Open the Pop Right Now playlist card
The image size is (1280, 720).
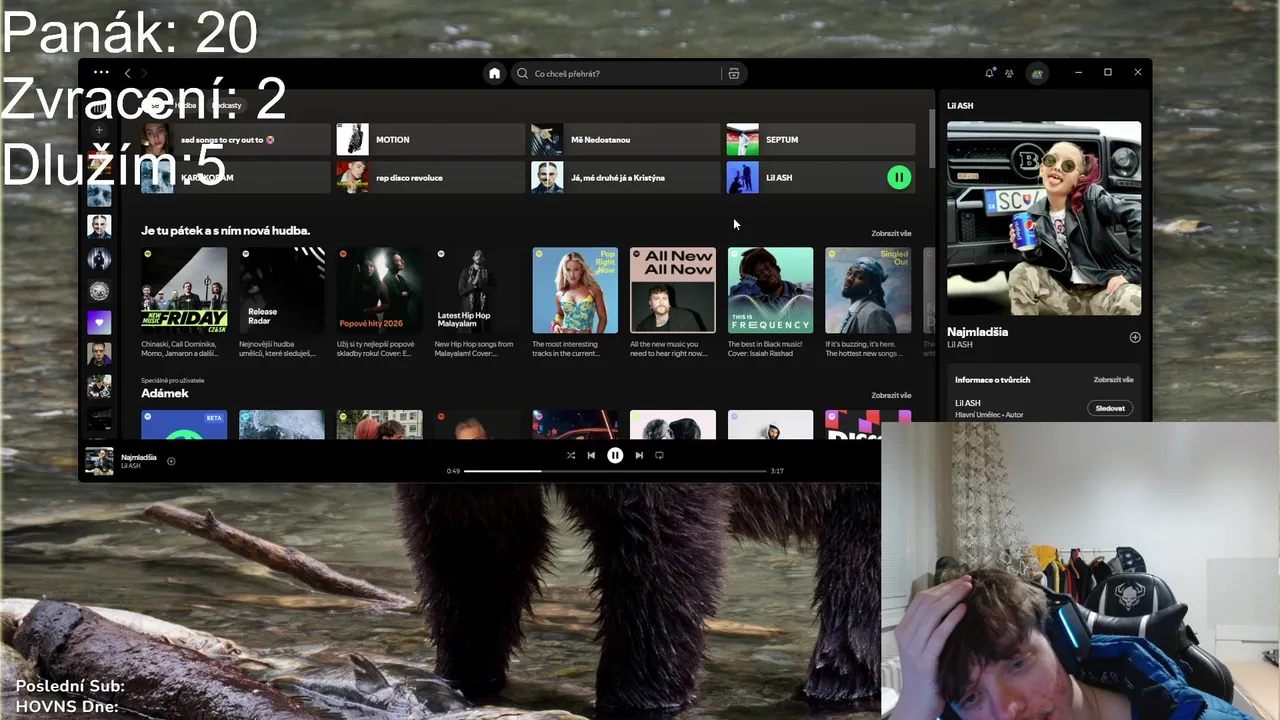(575, 303)
